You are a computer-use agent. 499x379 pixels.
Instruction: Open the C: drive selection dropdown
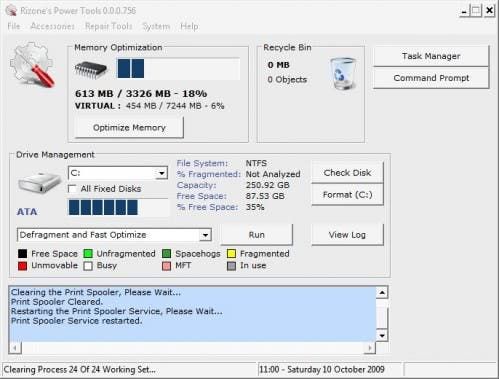pos(161,173)
